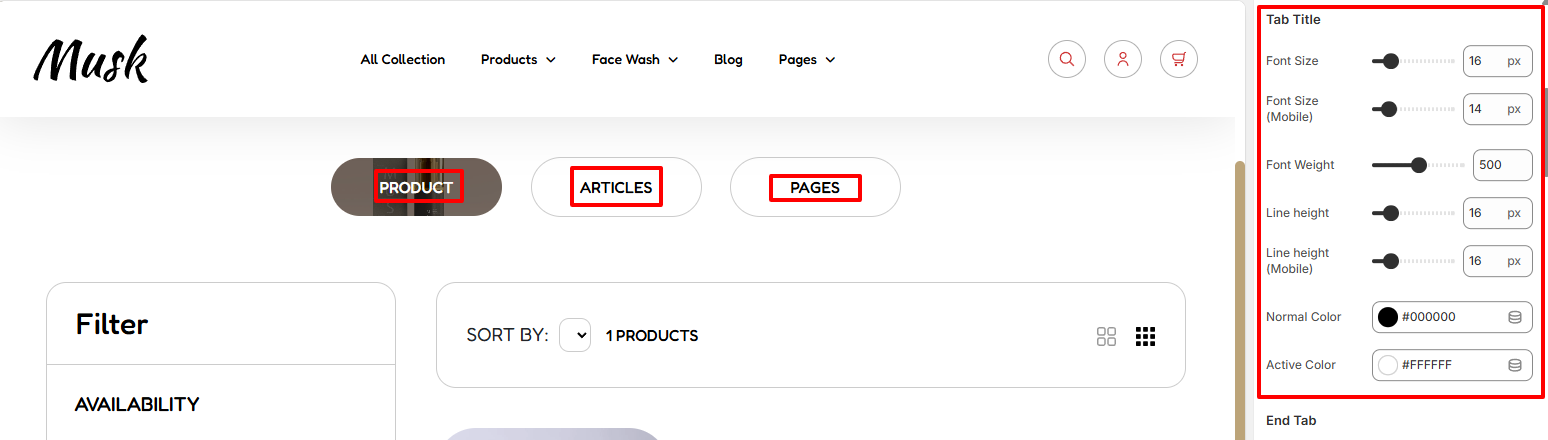Select the Articles tab

[616, 187]
